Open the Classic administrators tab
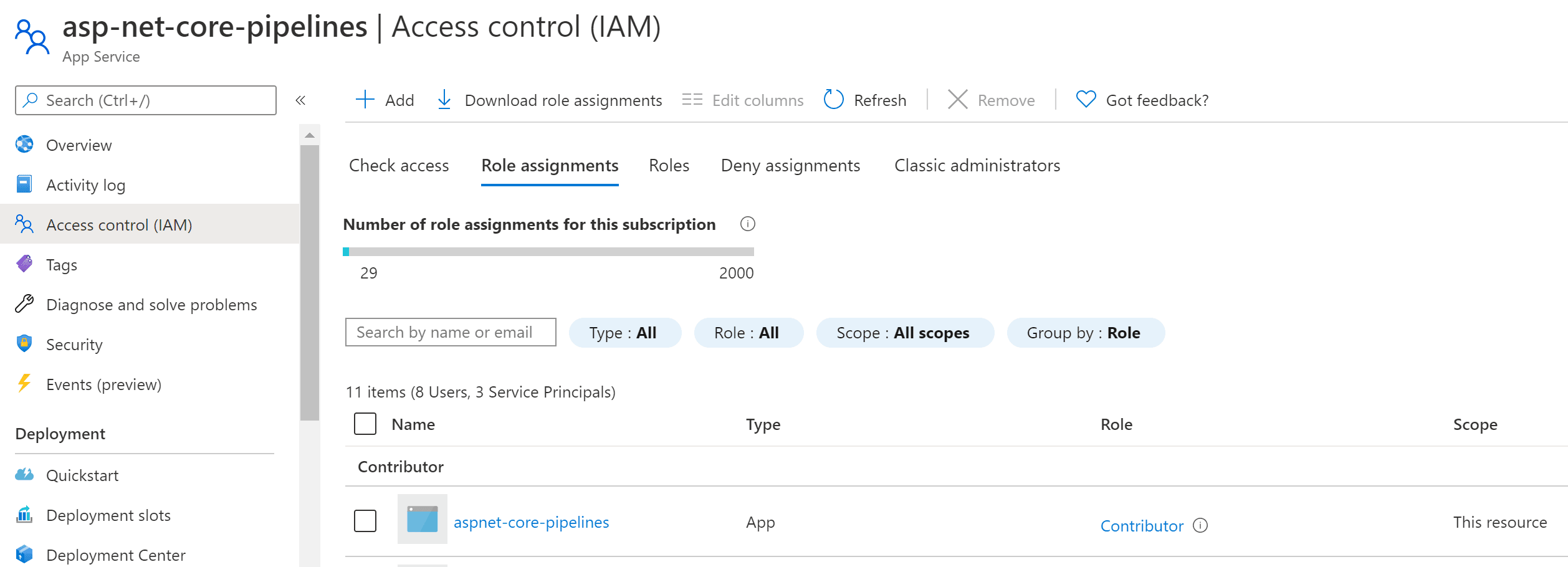Screen dimensions: 1568x567 pyautogui.click(x=977, y=166)
